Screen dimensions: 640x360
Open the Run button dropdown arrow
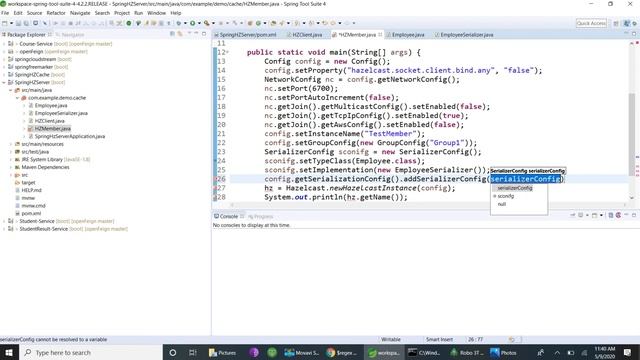[199, 23]
